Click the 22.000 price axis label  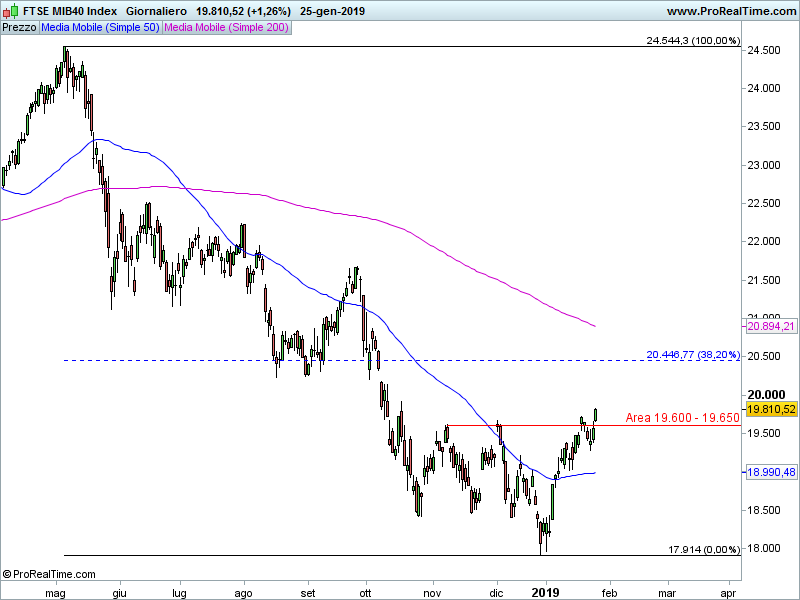coord(764,241)
